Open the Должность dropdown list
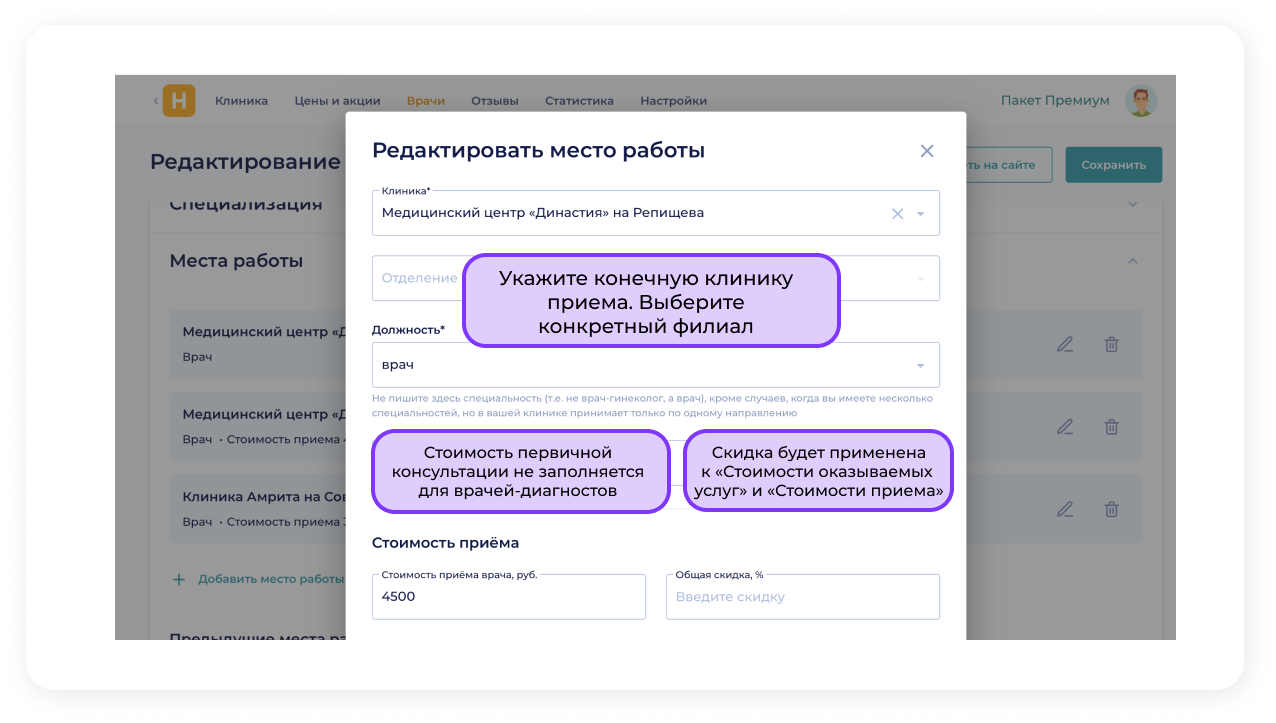The height and width of the screenshot is (723, 1276). click(x=921, y=365)
